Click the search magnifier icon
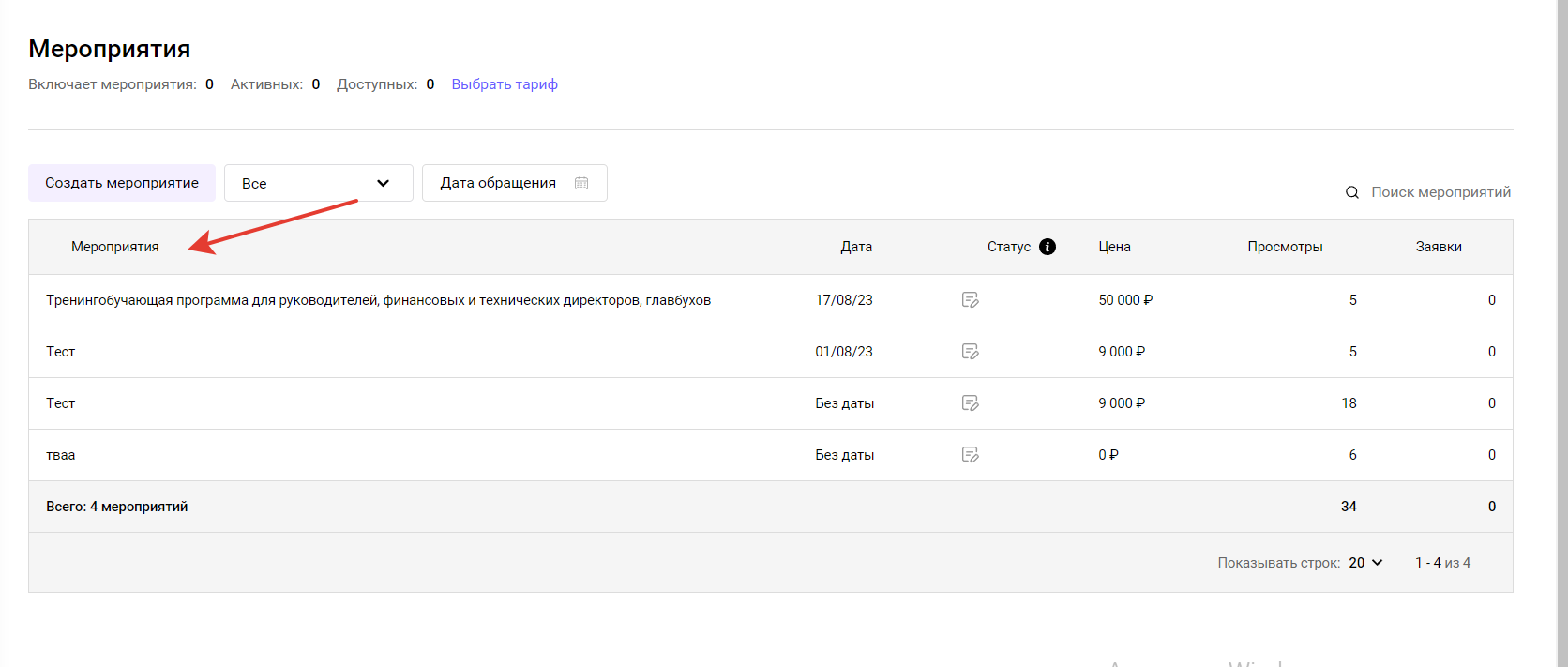Image resolution: width=1568 pixels, height=667 pixels. (1351, 192)
